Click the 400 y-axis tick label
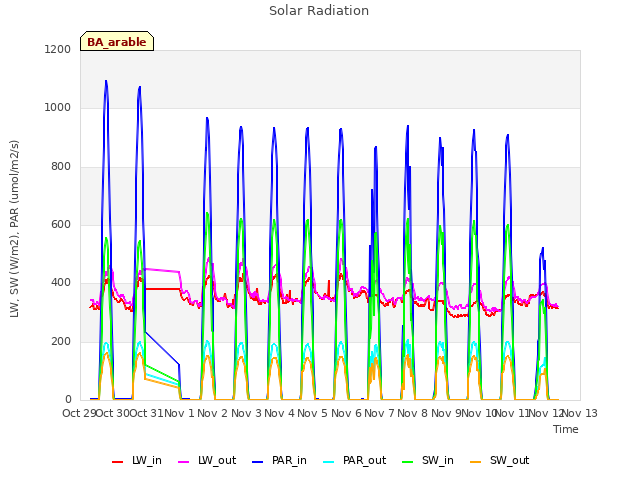This screenshot has height=480, width=640. [x=61, y=282]
